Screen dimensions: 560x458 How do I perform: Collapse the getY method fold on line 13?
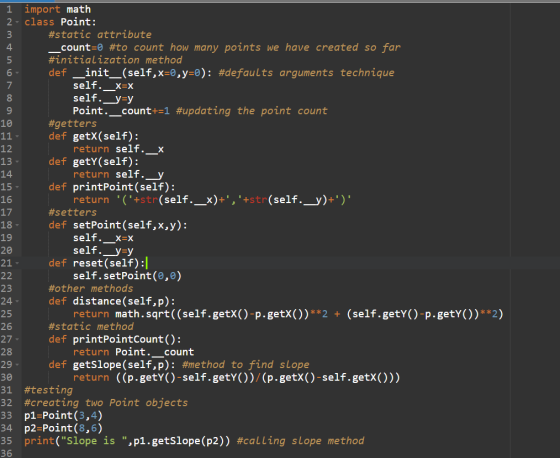17,162
